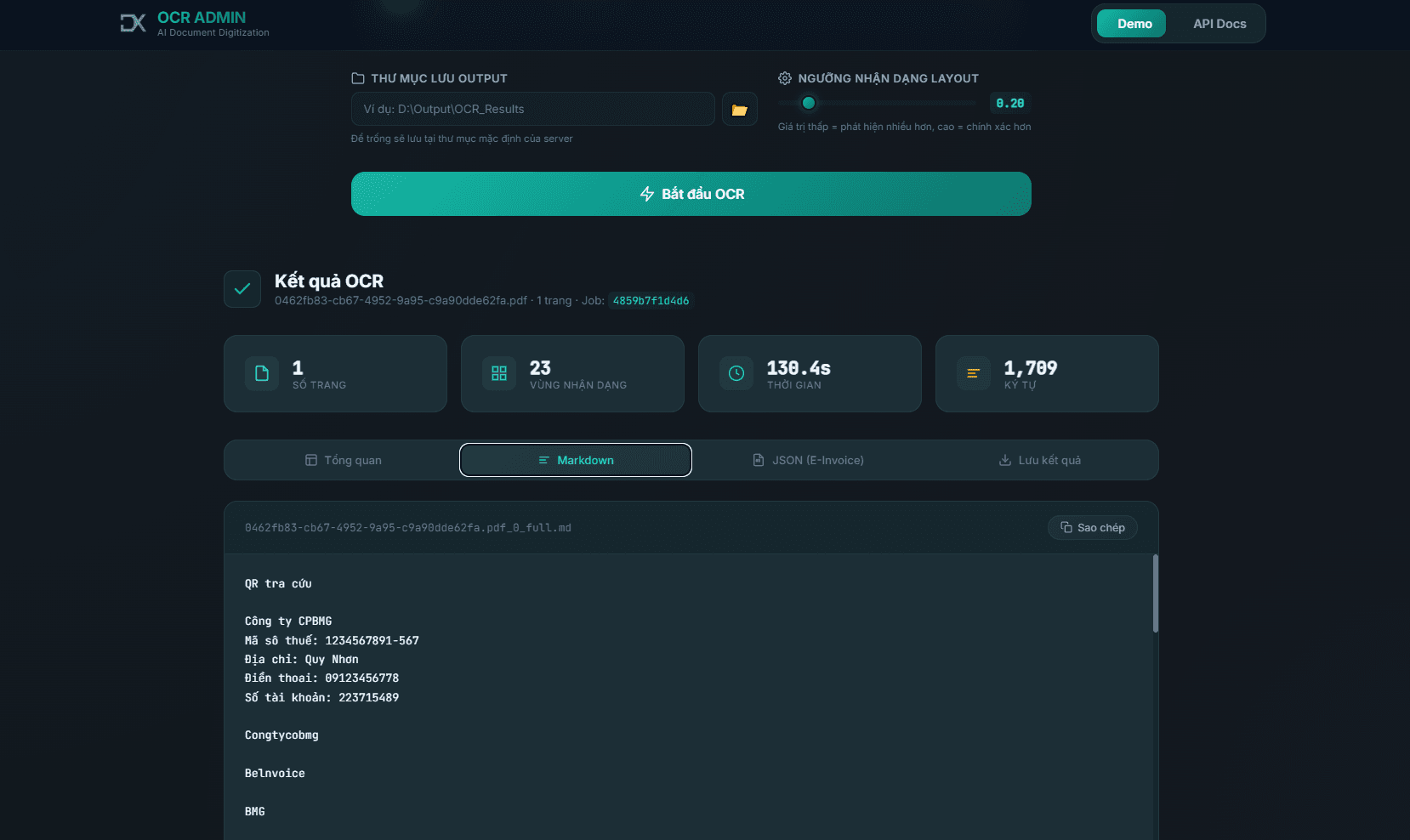Switch to the Demo toggle option
Screen dimensions: 1410x840
click(1134, 24)
